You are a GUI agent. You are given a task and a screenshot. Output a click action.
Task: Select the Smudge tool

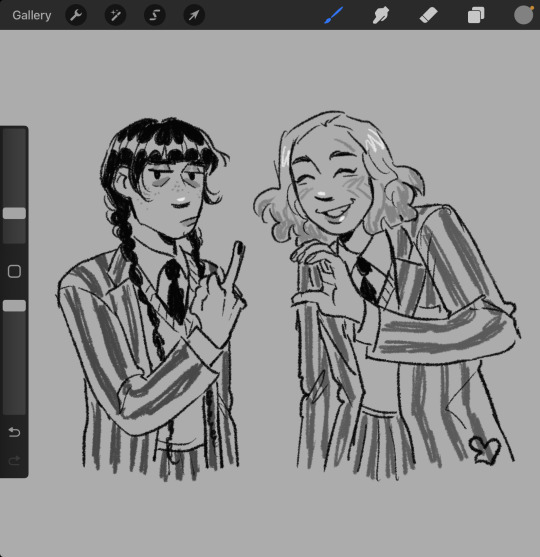point(381,15)
